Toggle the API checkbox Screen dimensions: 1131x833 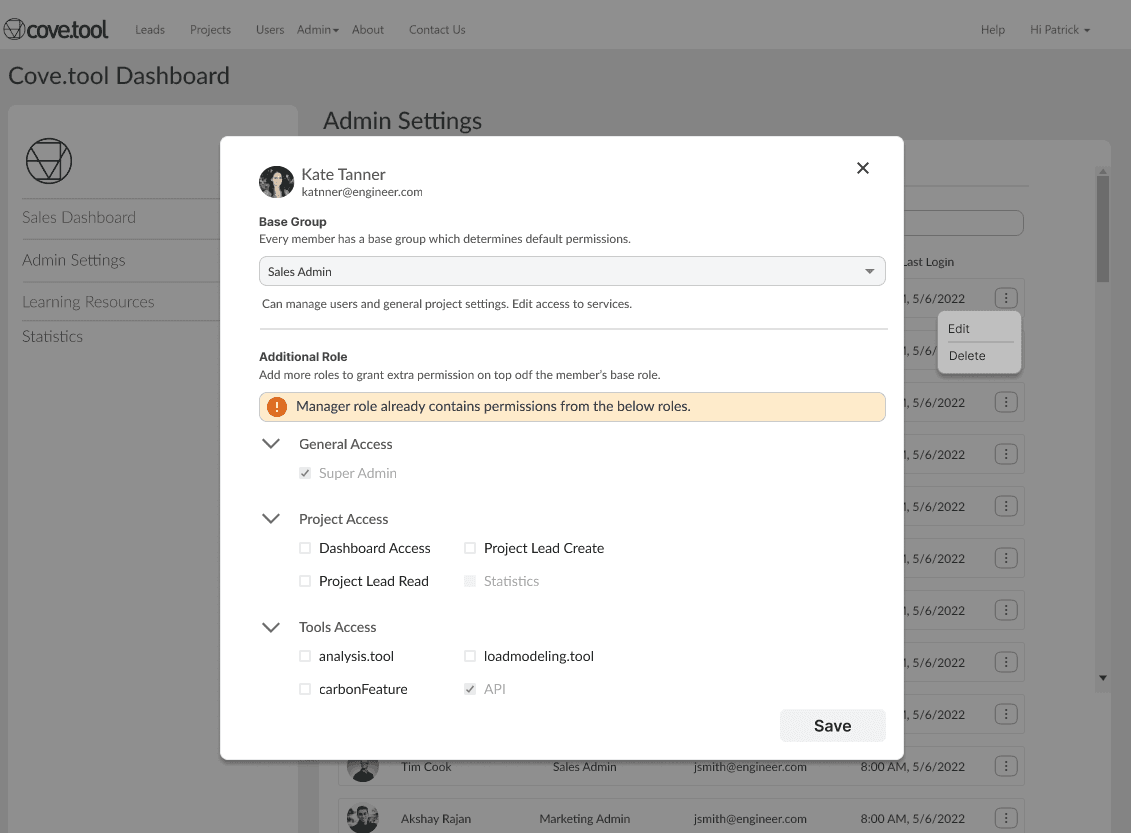(x=470, y=689)
